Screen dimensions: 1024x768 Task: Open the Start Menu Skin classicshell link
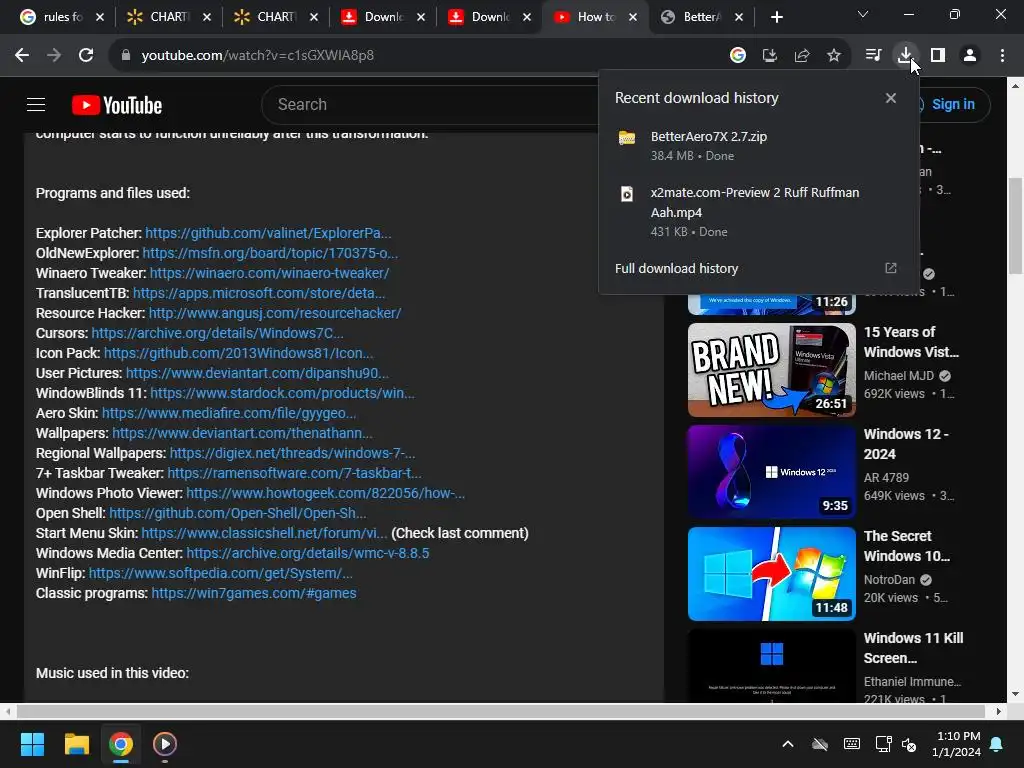coord(264,533)
